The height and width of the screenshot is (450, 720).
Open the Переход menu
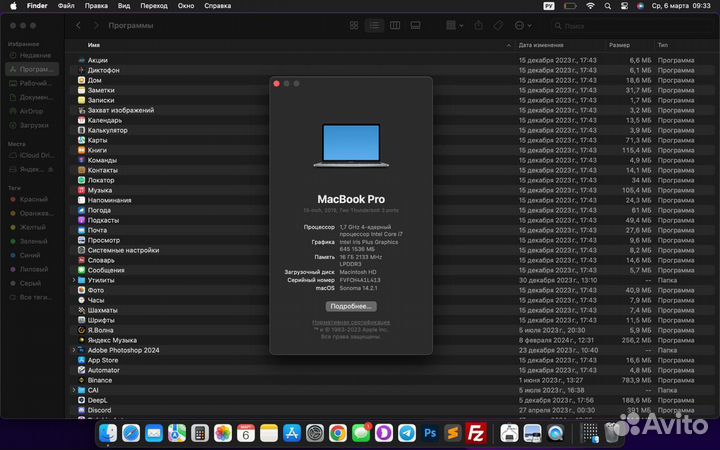pos(154,6)
